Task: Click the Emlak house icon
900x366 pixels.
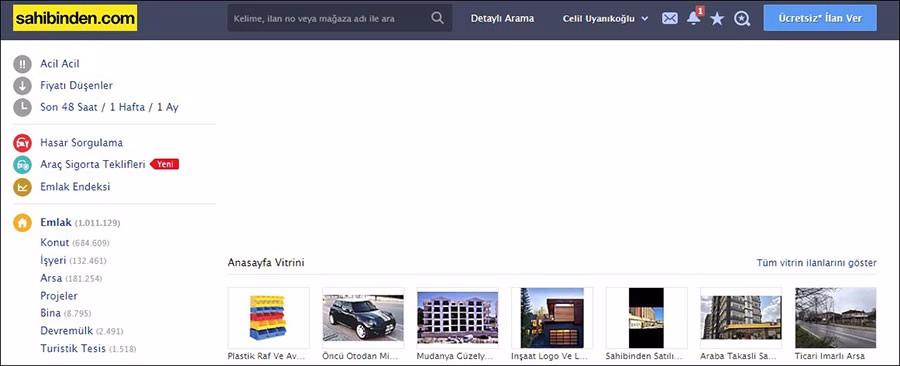Action: 22,223
